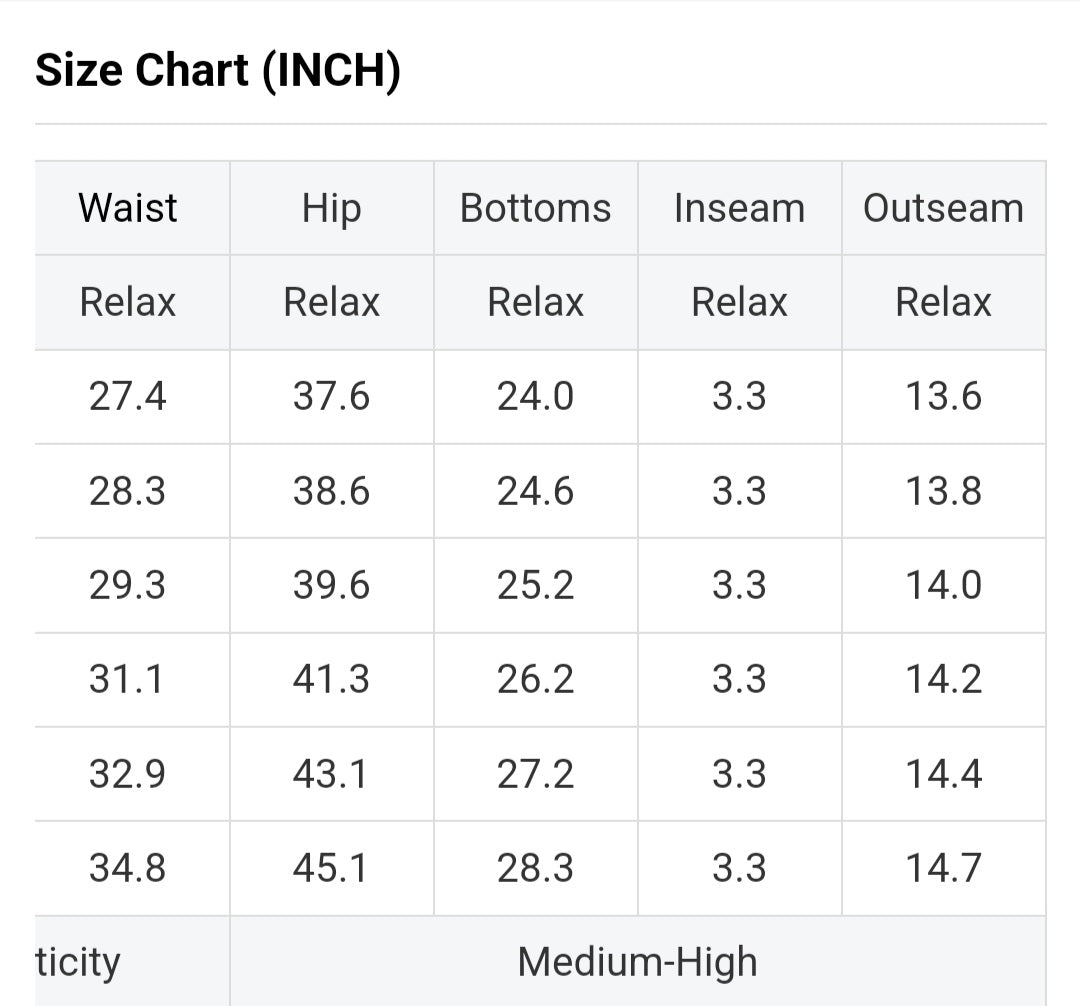Click the bottoms value 24.6

535,491
